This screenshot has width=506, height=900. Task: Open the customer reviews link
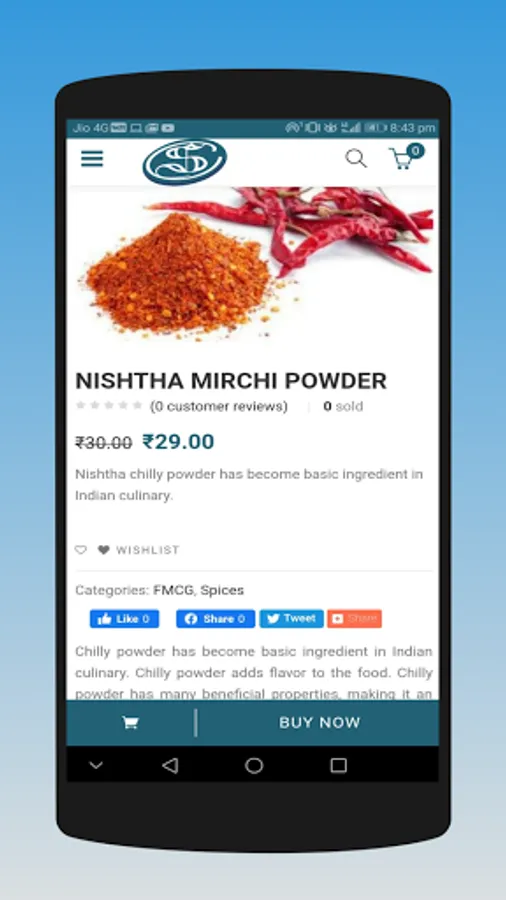(219, 406)
